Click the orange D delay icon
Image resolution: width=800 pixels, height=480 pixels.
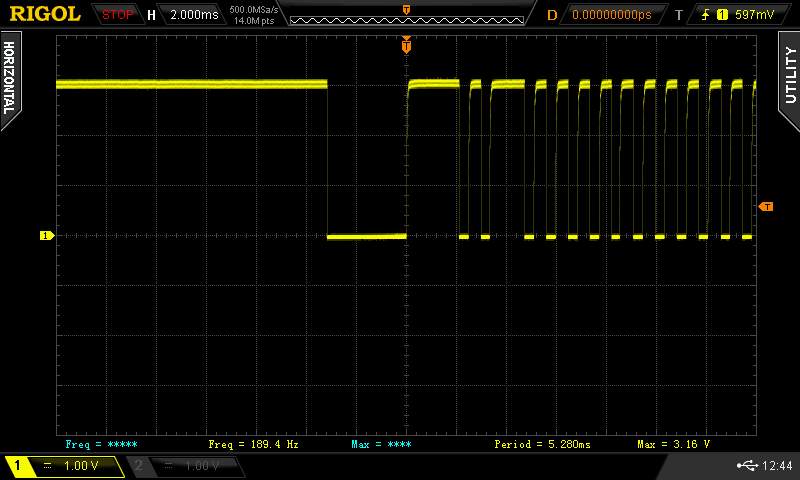coord(552,15)
